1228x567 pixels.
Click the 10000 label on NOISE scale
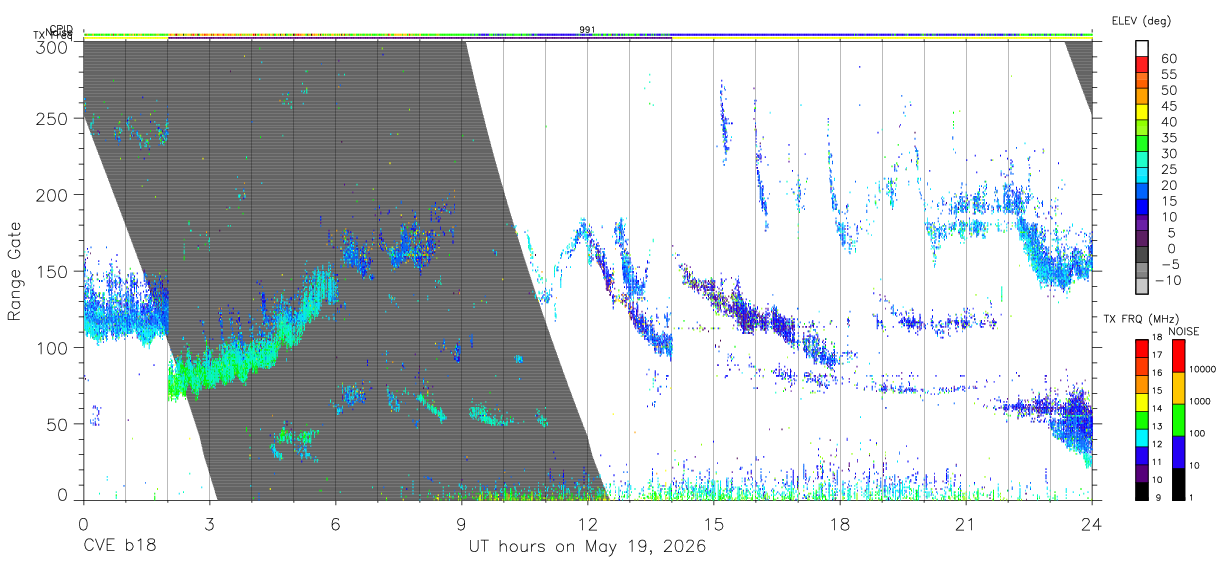click(1205, 369)
